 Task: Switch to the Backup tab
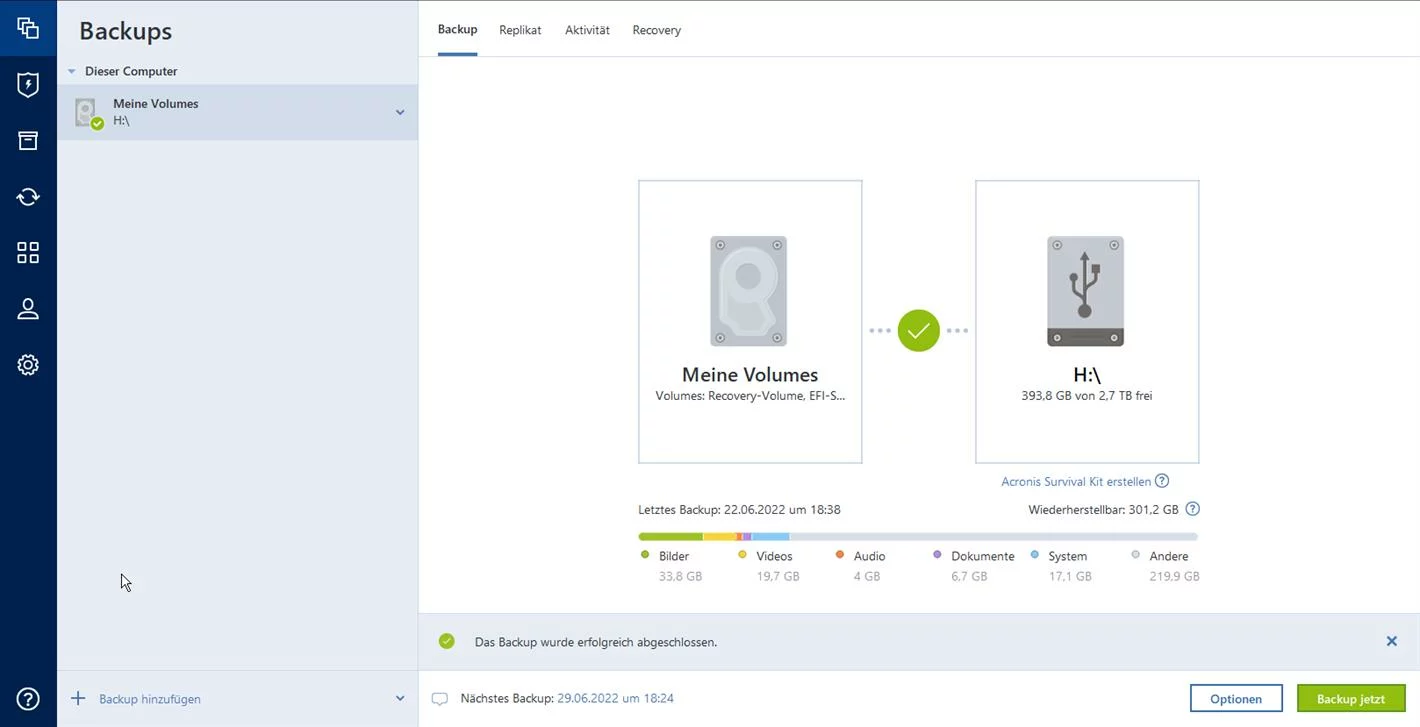click(x=457, y=30)
